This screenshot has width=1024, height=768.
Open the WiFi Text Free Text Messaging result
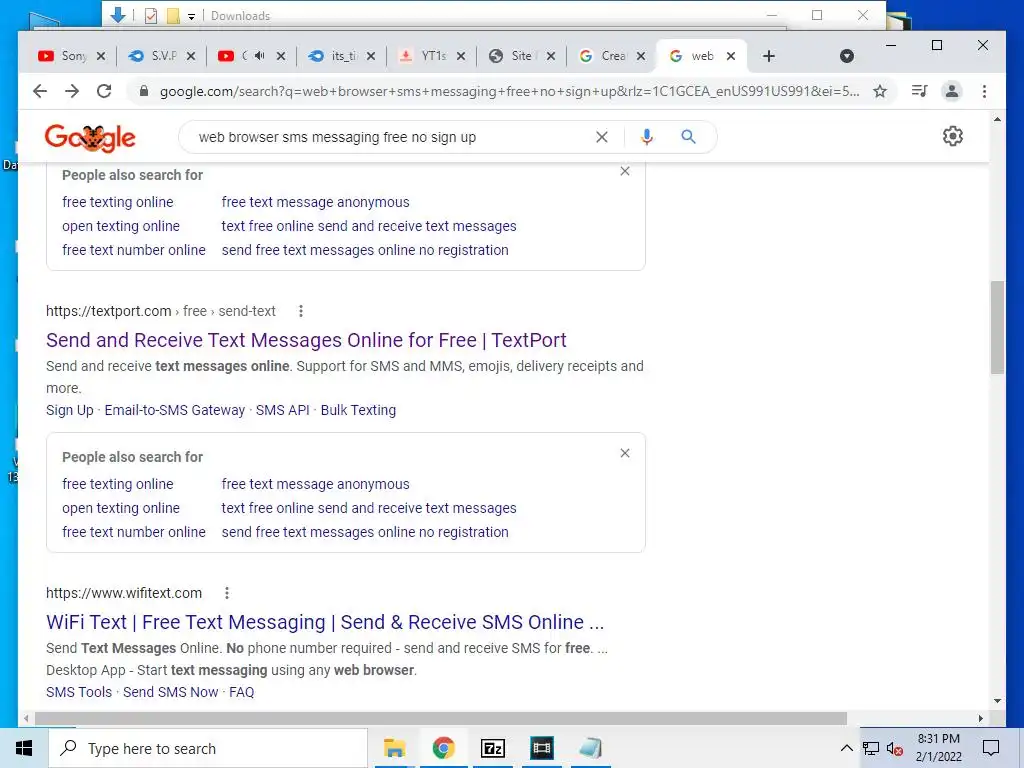click(x=325, y=622)
